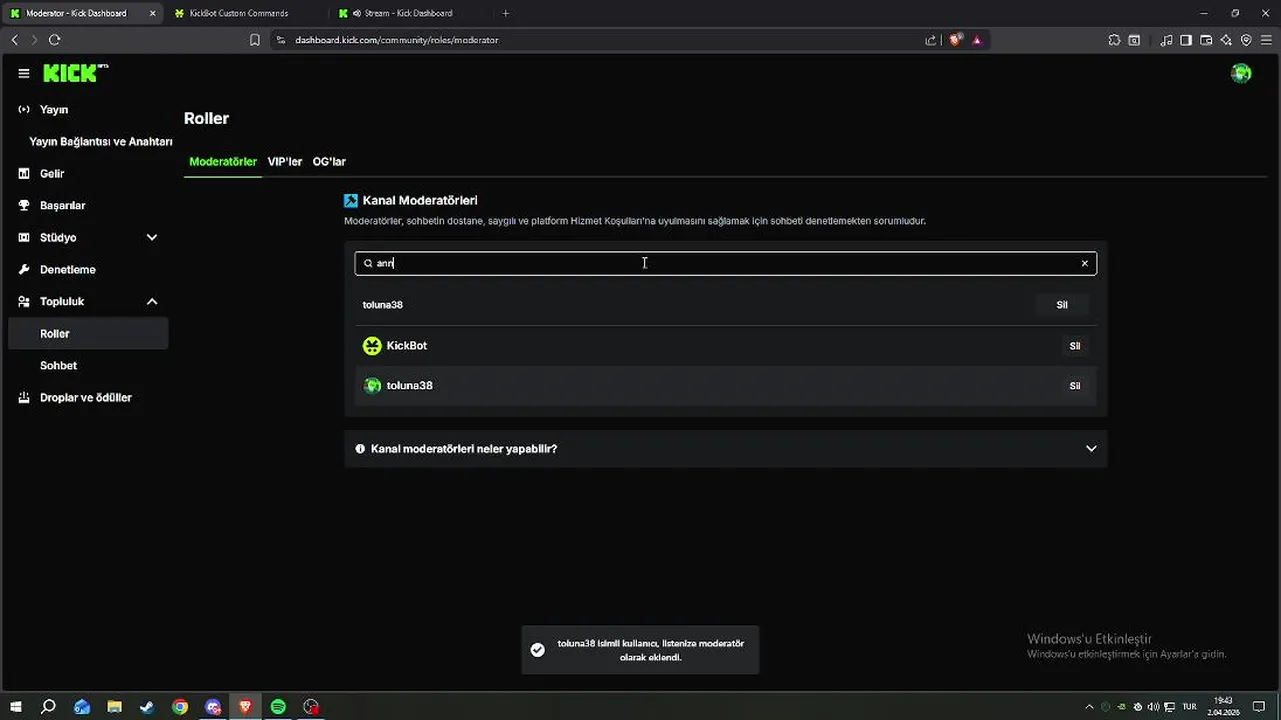Image resolution: width=1281 pixels, height=720 pixels.
Task: Show hidden system tray icons
Action: click(1090, 707)
